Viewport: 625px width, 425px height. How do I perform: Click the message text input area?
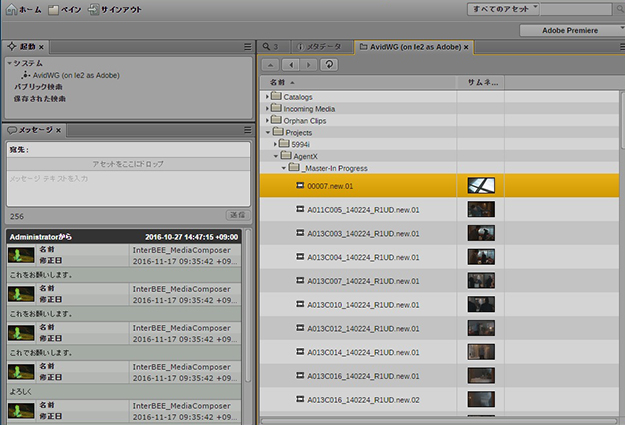pyautogui.click(x=128, y=188)
